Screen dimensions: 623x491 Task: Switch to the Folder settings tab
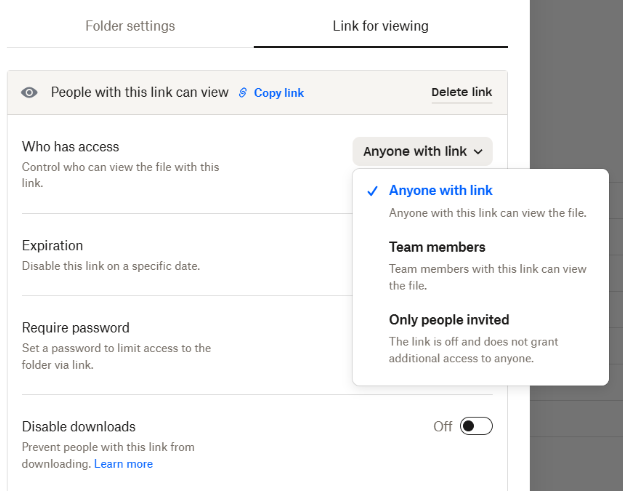coord(130,26)
